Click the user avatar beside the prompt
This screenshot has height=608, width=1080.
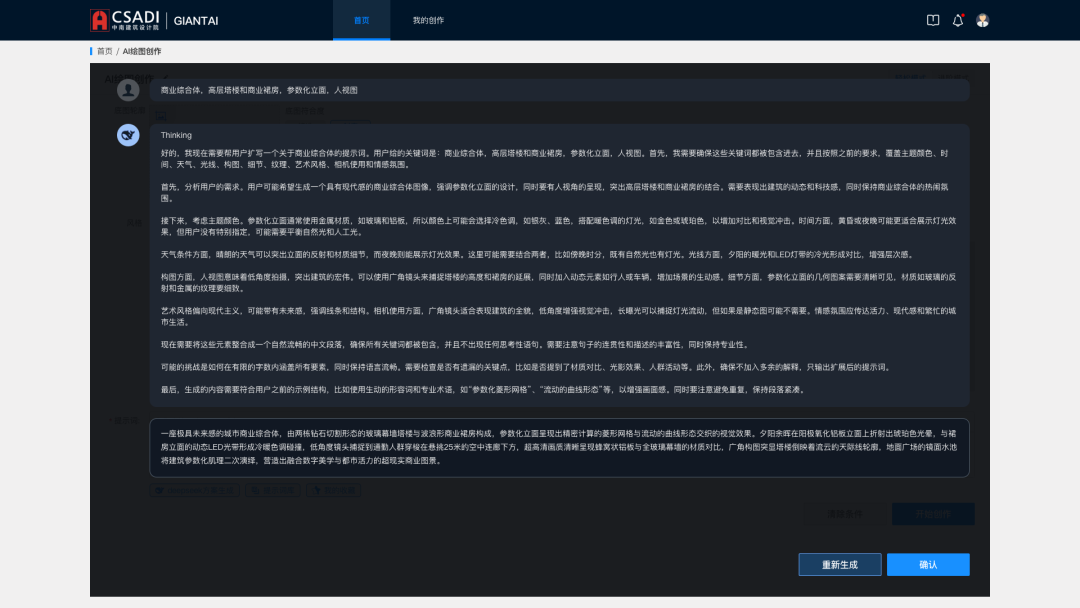tap(128, 90)
